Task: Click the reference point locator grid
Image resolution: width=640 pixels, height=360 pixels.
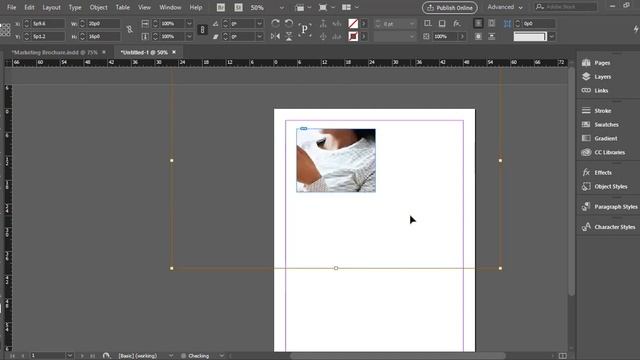Action: pyautogui.click(x=5, y=30)
